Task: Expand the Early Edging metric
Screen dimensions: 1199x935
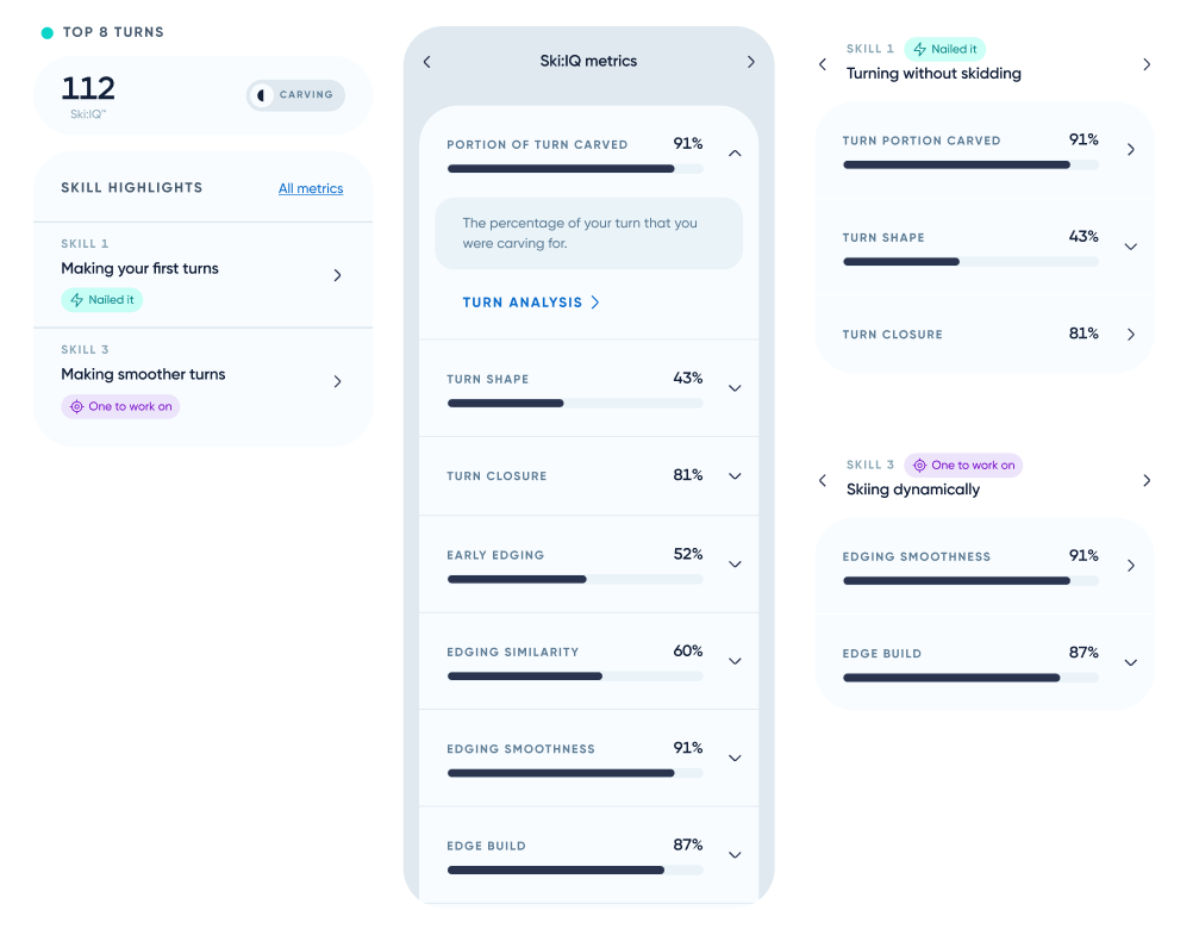Action: click(x=735, y=564)
